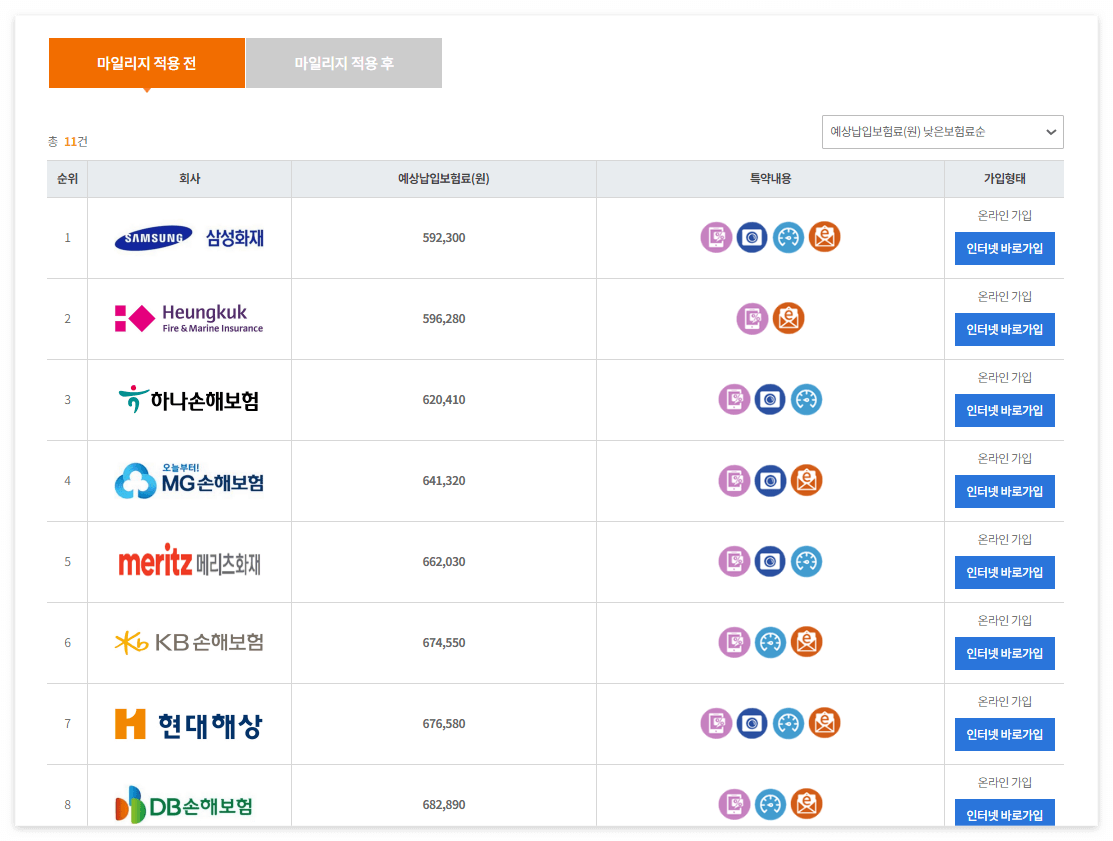Click MG손해보험 row navy camera icon
The width and height of the screenshot is (1113, 841).
(x=770, y=480)
